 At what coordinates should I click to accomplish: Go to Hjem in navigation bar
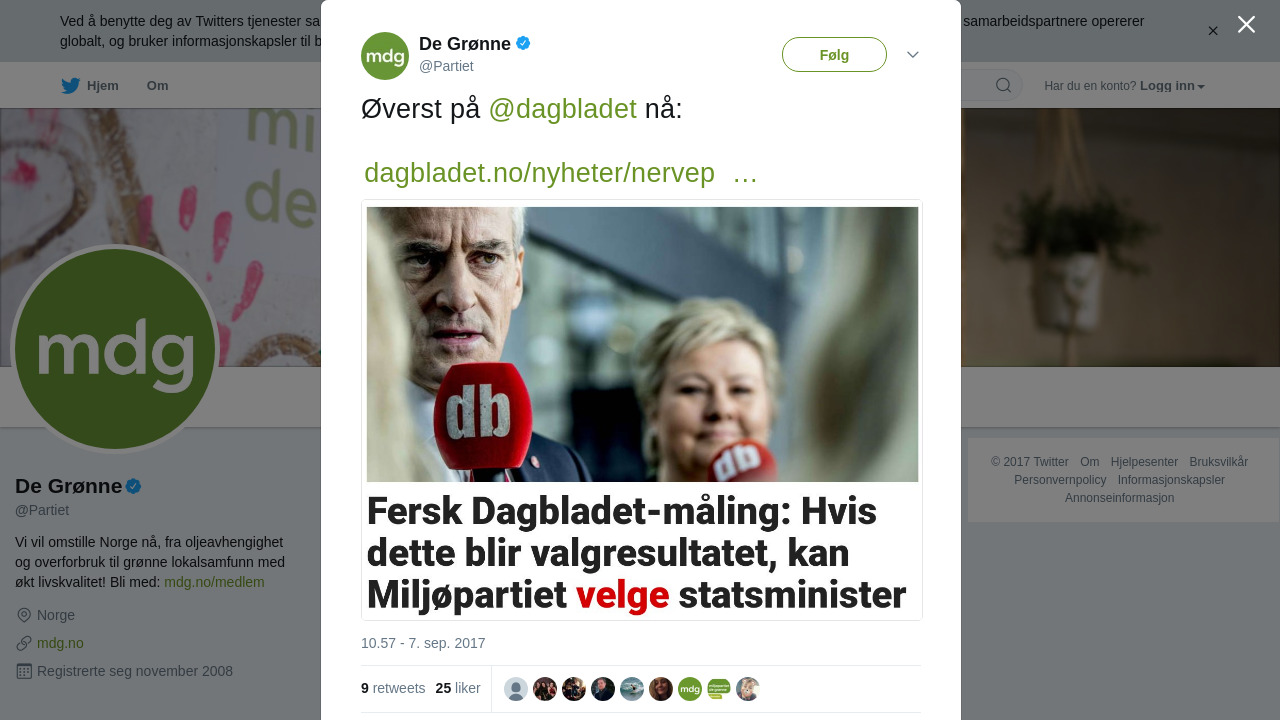click(103, 86)
